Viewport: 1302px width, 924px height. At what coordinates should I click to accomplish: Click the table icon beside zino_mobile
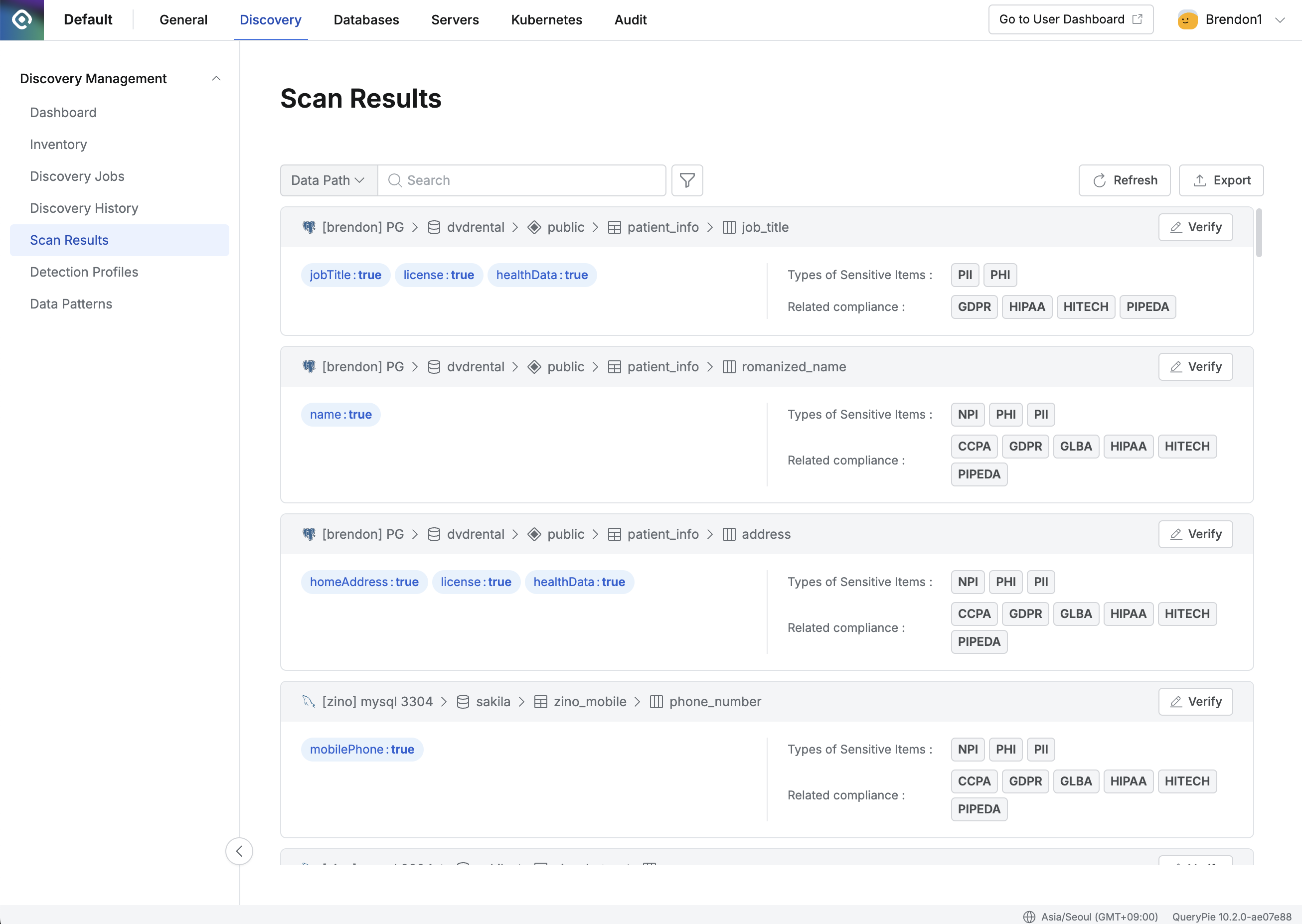coord(541,702)
